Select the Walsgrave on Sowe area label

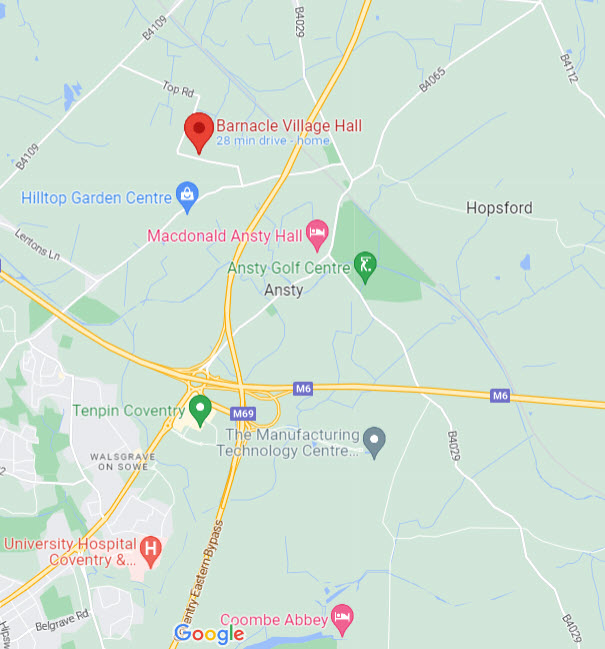point(123,462)
